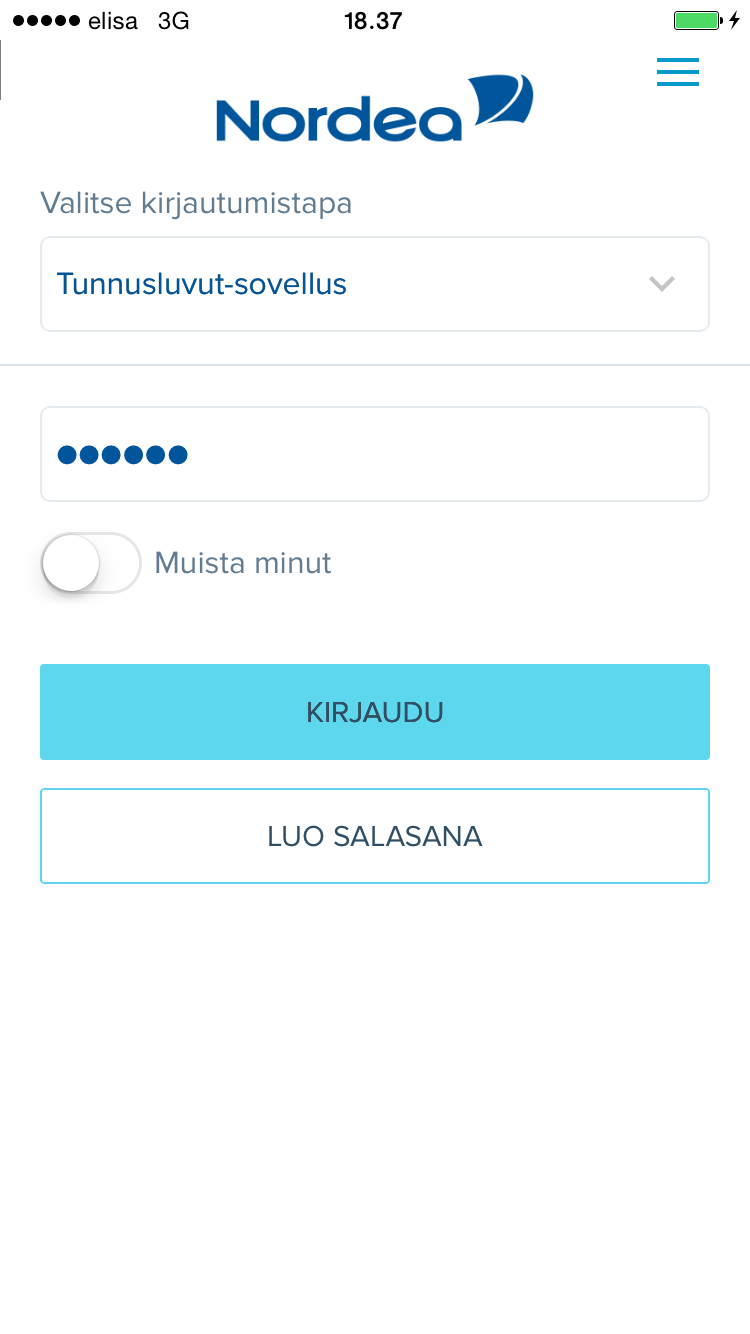Image resolution: width=750 pixels, height=1334 pixels.
Task: Expand the login method chevron arrow
Action: tap(662, 284)
